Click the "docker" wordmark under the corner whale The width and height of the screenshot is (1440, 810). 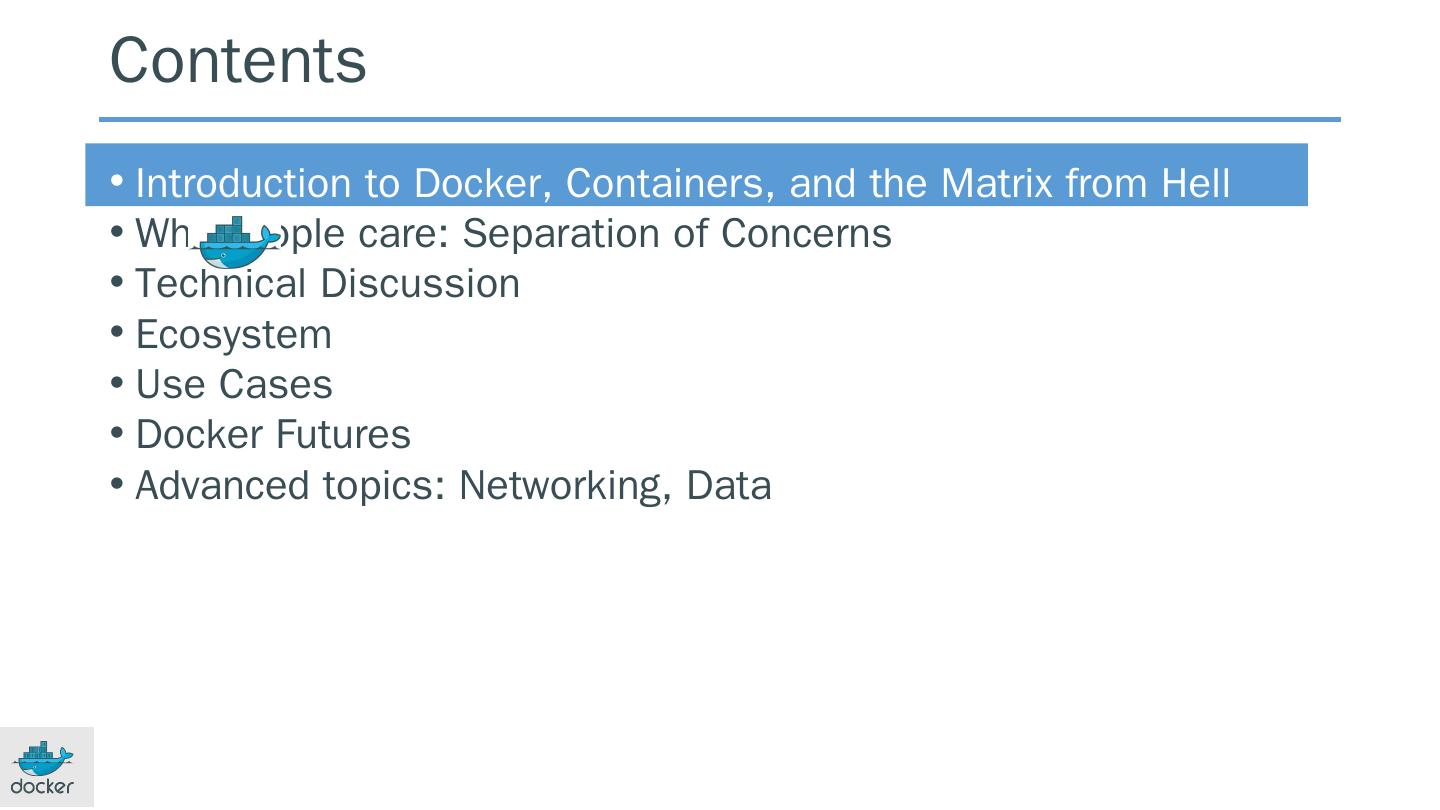point(42,787)
